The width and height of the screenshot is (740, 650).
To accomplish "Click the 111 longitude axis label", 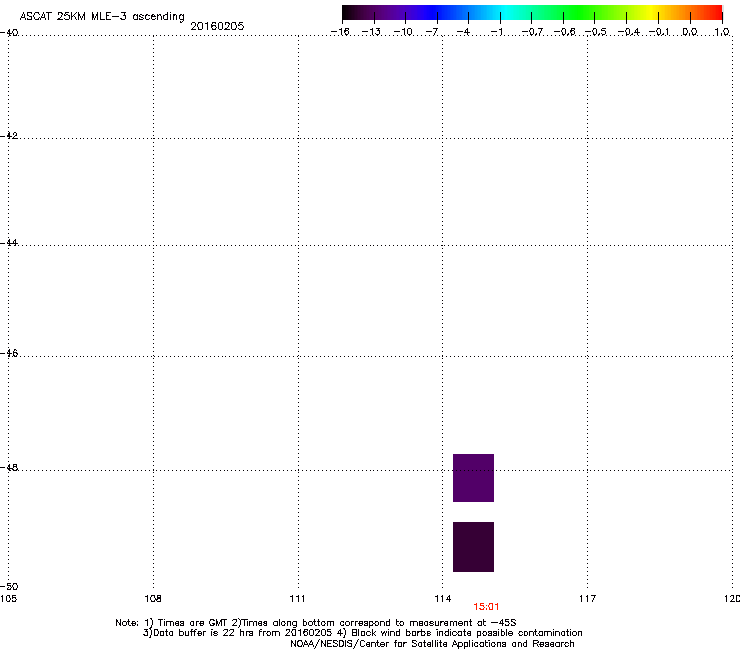I will 297,599.
